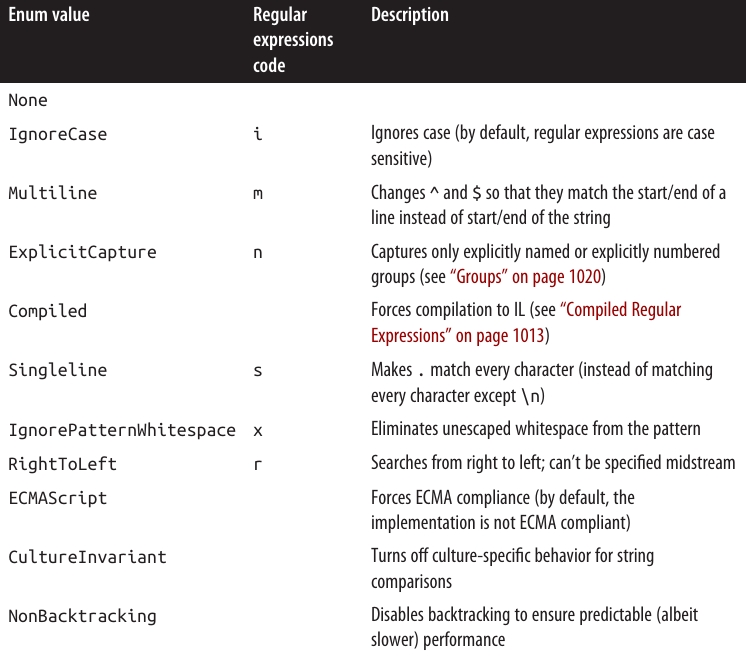Select the None enum value
The width and height of the screenshot is (747, 658).
28,100
